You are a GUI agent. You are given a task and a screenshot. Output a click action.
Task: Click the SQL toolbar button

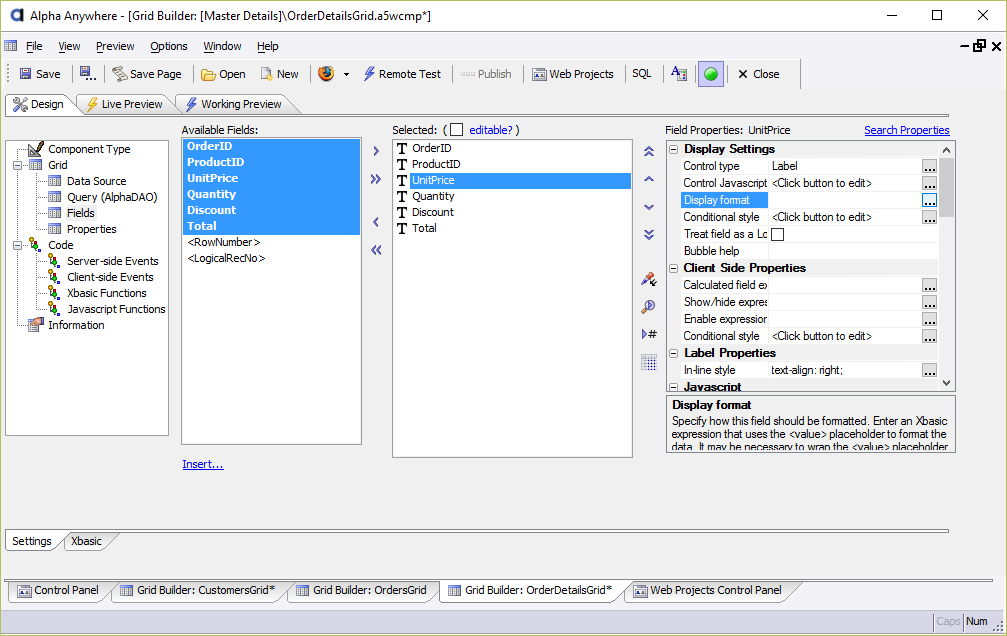642,74
